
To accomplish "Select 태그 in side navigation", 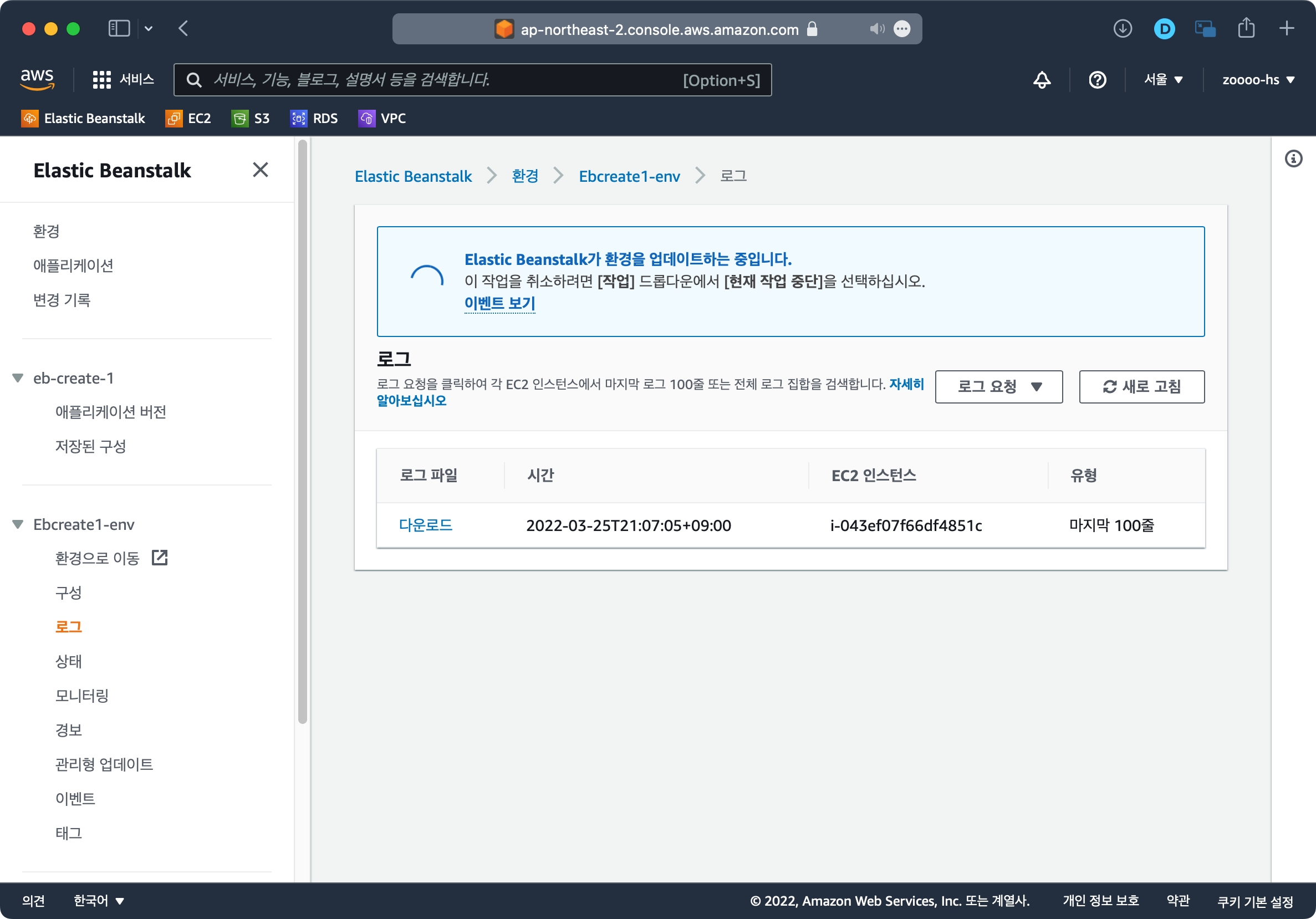I will click(x=68, y=833).
